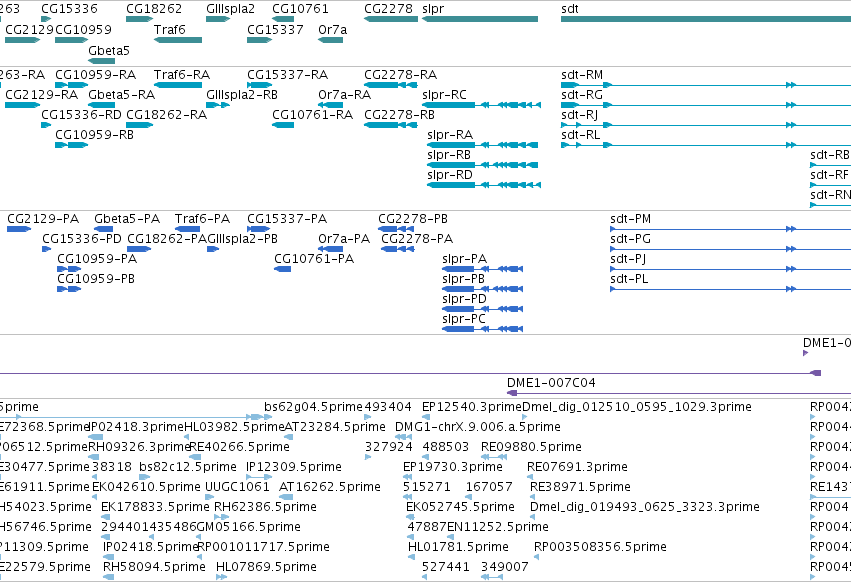Select the RE07691.3prime EST label
This screenshot has height=582, width=851.
(577, 467)
